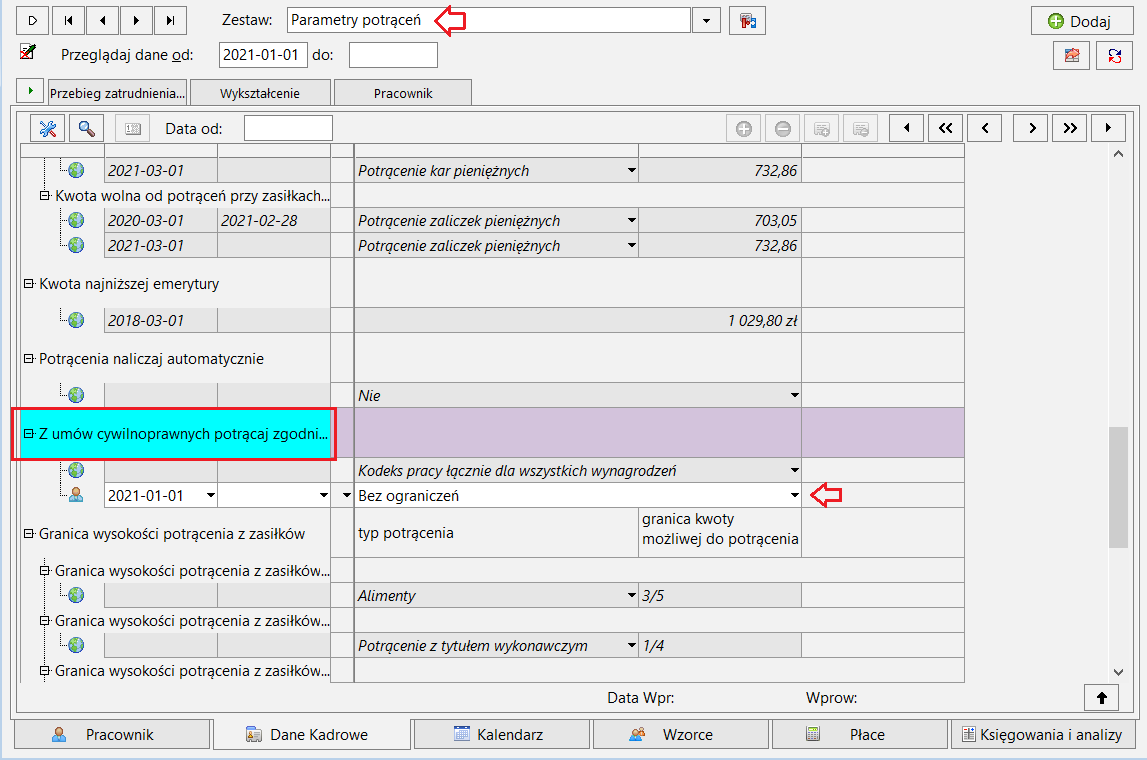Screen dimensions: 1147x760
Task: Open the Bez ograniczeń dropdown
Action: coord(794,495)
